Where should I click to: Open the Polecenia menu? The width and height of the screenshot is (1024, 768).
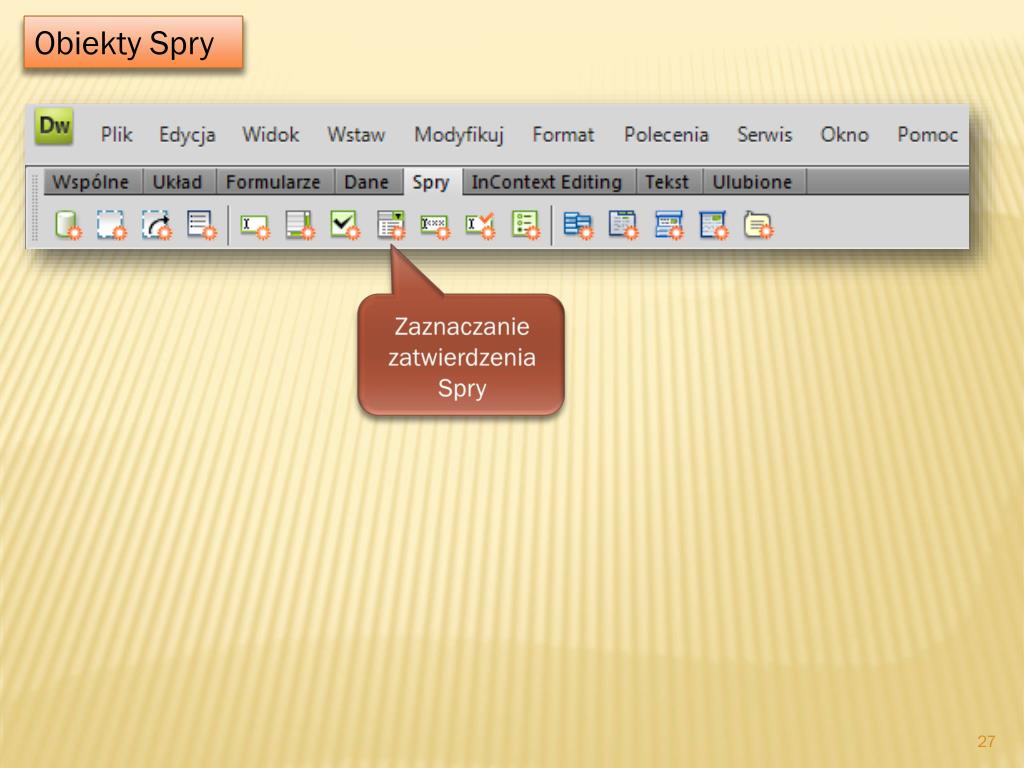(x=665, y=135)
